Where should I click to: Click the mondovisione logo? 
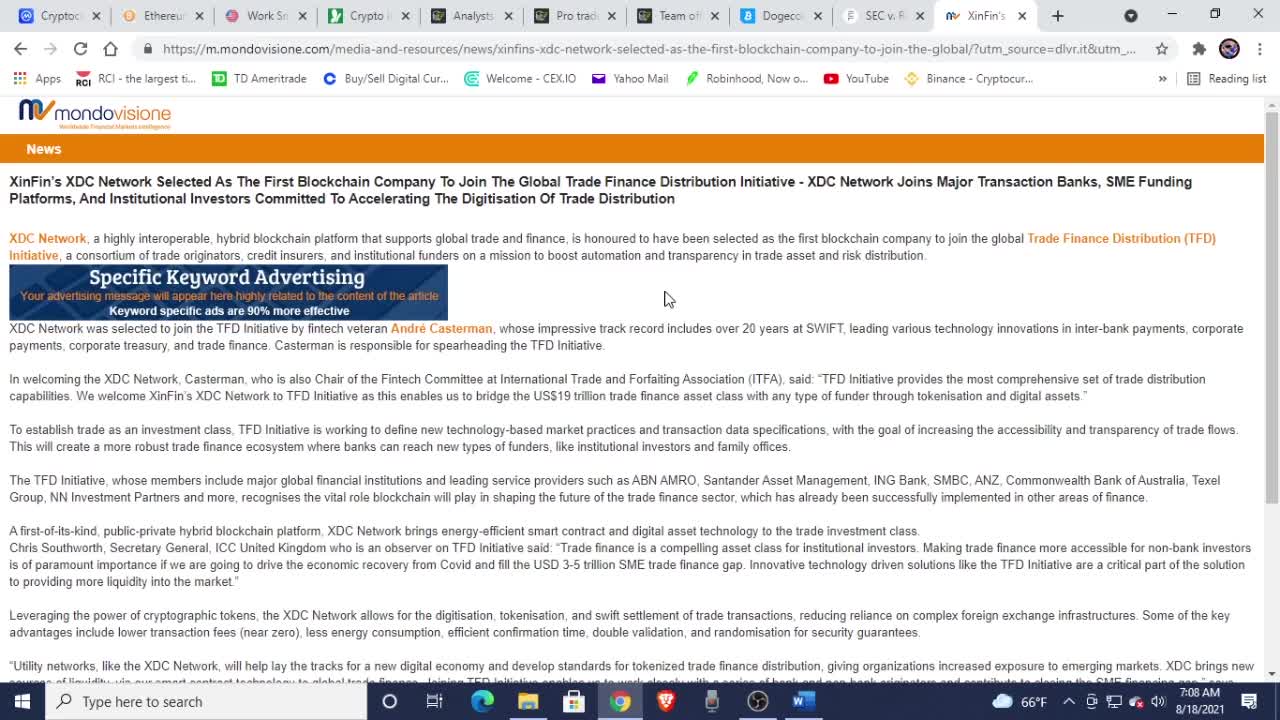[x=95, y=115]
